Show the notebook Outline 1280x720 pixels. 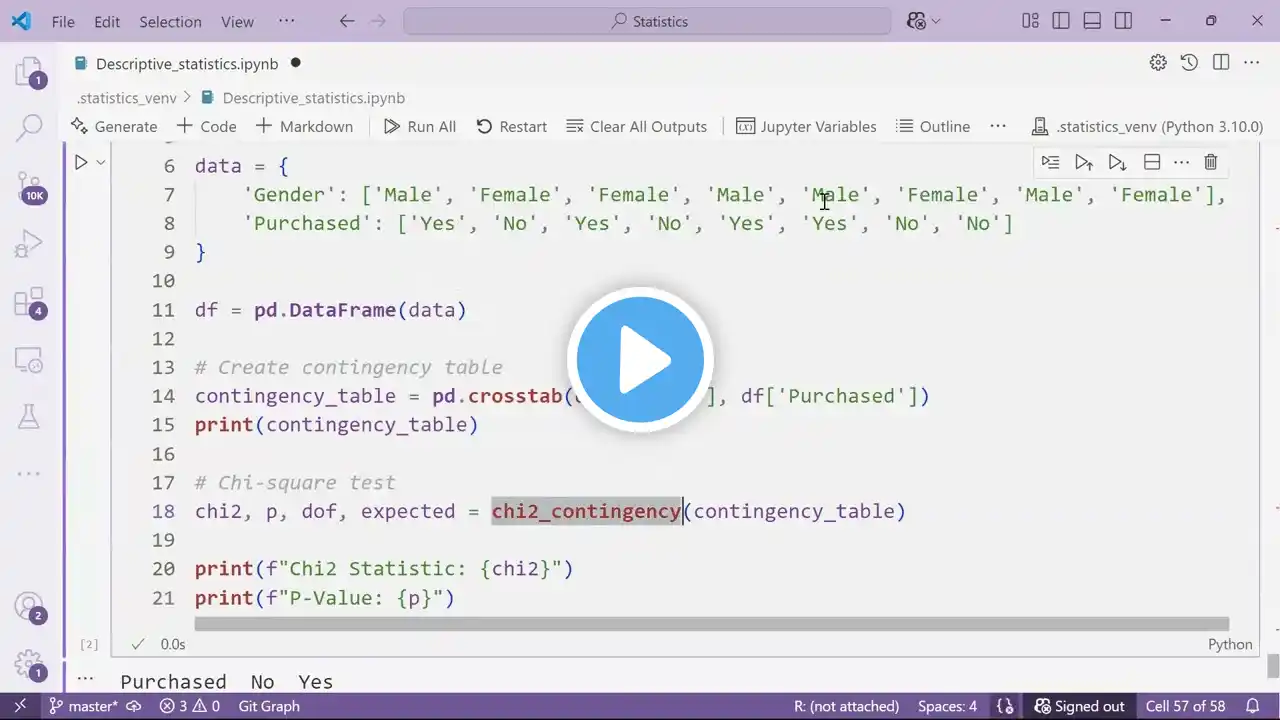pyautogui.click(x=933, y=126)
